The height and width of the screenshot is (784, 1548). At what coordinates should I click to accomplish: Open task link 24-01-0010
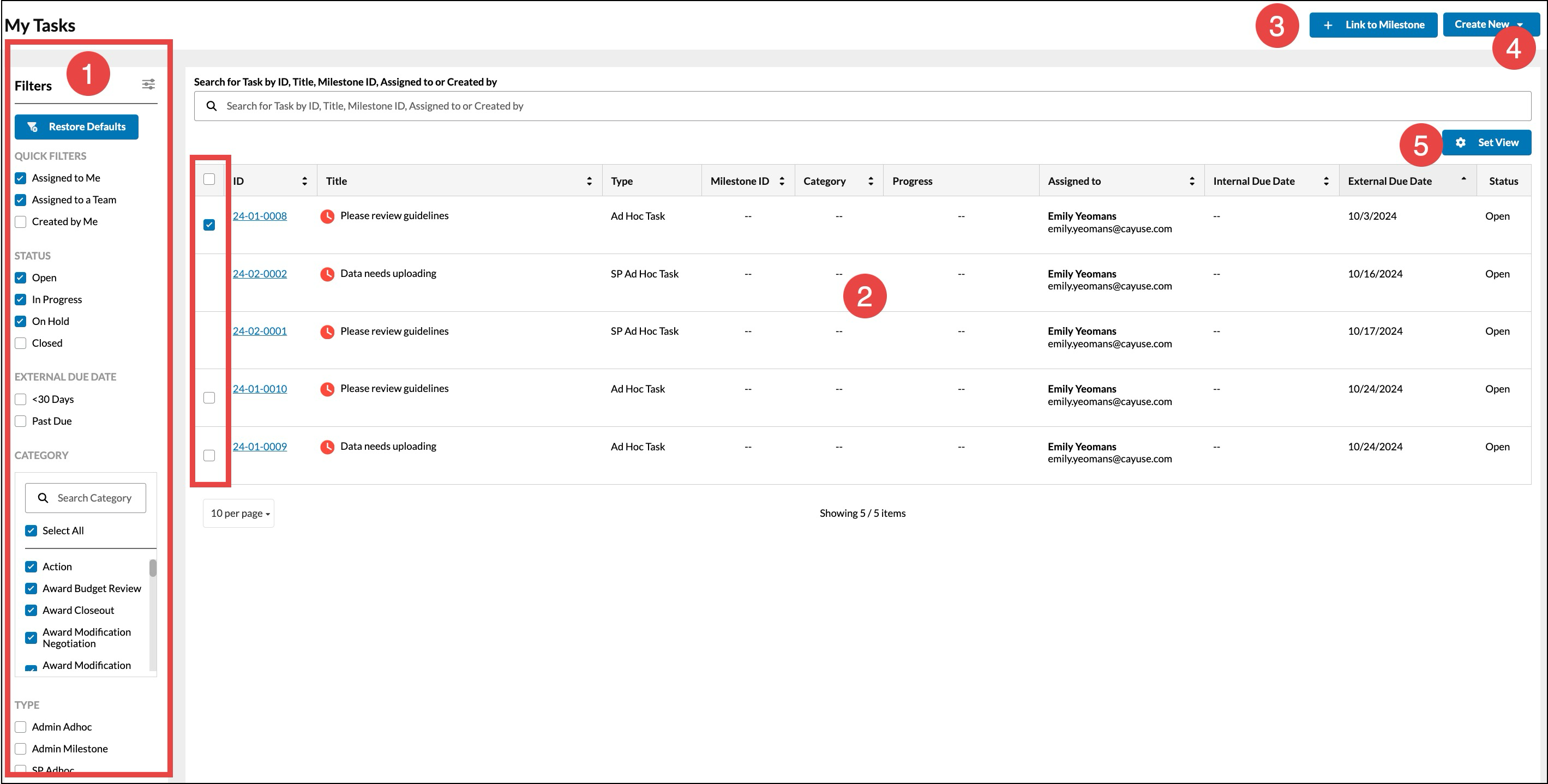pos(260,389)
